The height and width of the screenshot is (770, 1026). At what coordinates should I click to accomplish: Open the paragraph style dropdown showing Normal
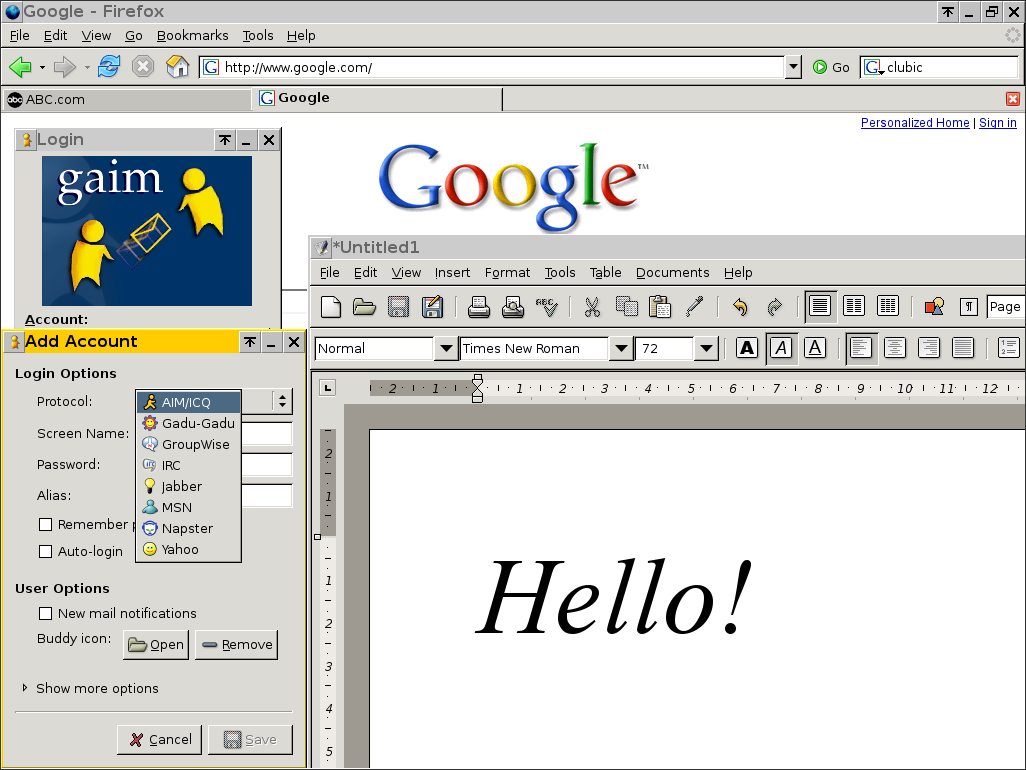446,349
